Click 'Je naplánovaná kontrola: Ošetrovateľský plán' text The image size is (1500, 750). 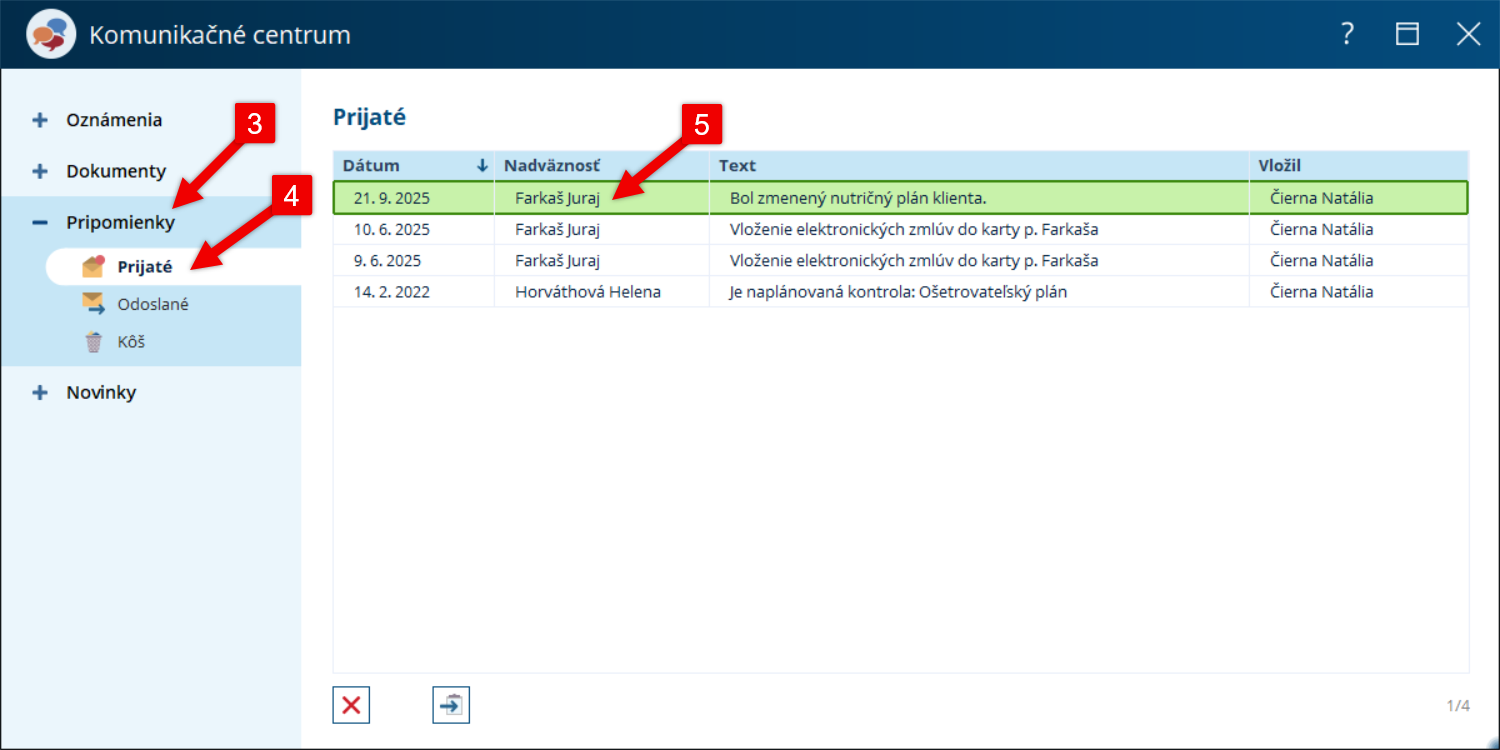tap(898, 292)
